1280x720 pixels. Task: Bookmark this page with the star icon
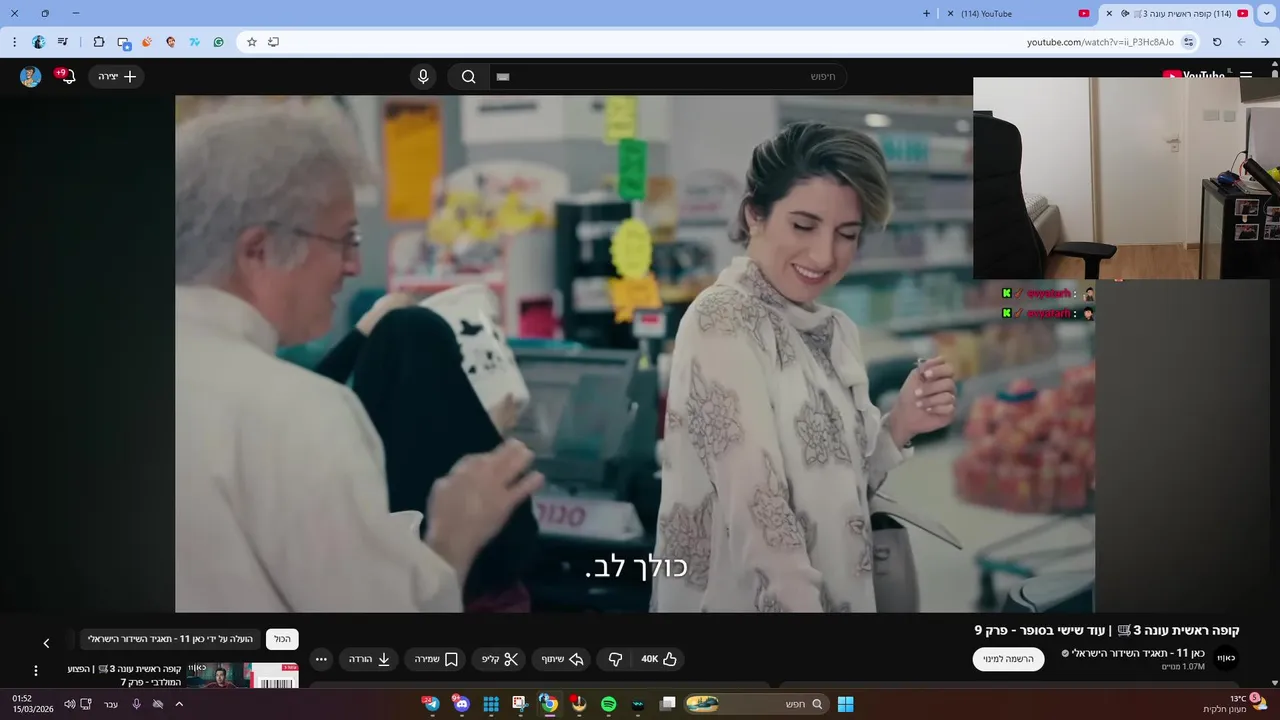252,42
